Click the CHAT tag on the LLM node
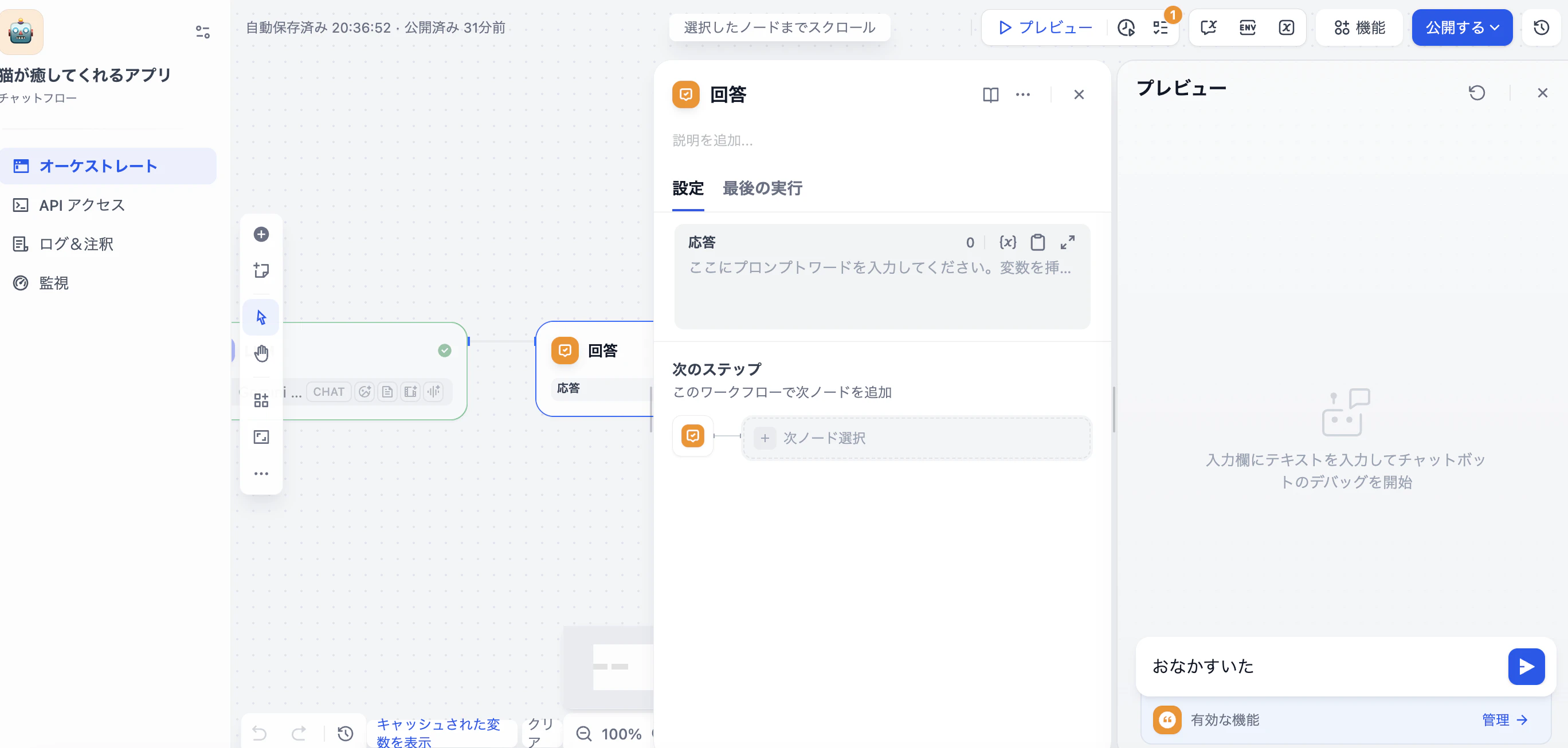 pos(329,392)
